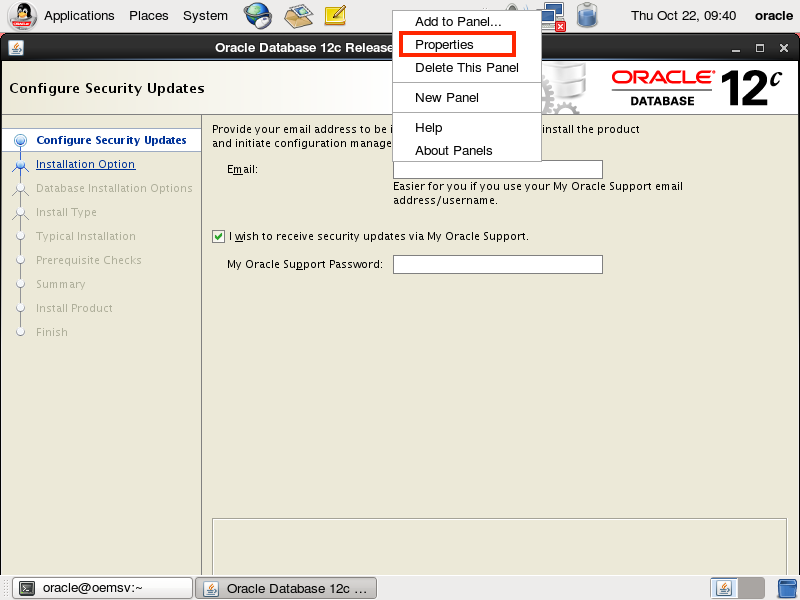Focus the My Oracle Support Password field
Screen dimensions: 800x600
[497, 264]
